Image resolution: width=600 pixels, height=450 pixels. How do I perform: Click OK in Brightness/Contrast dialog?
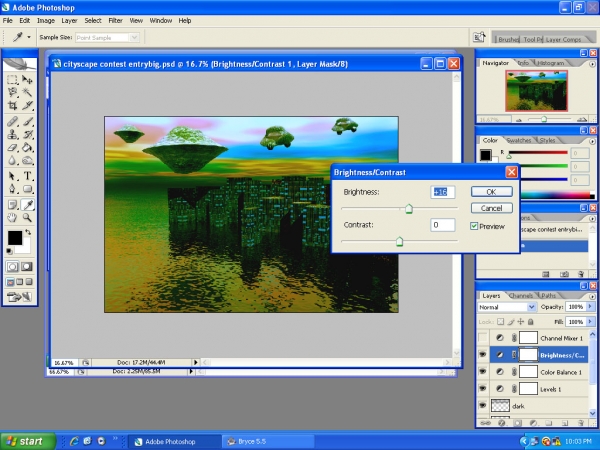[x=491, y=192]
